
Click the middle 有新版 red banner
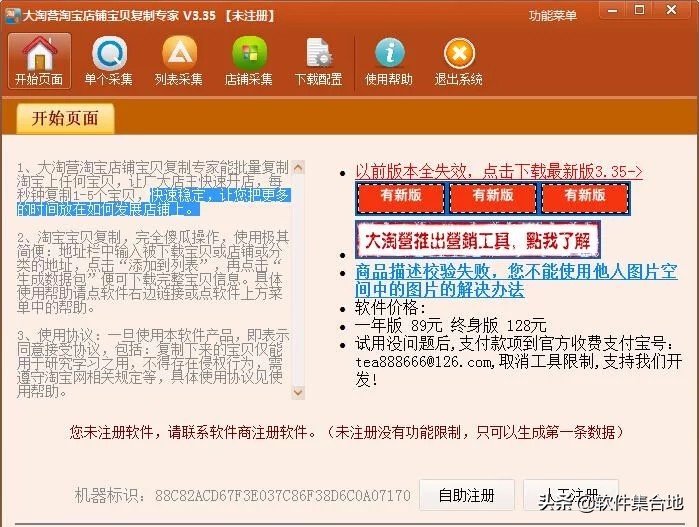[x=493, y=198]
